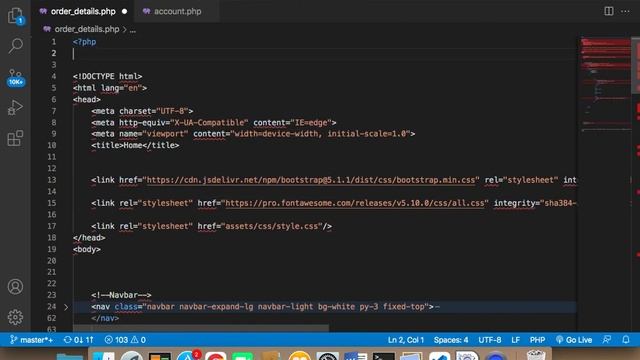
Task: Open the Extensions view icon
Action: click(x=16, y=138)
